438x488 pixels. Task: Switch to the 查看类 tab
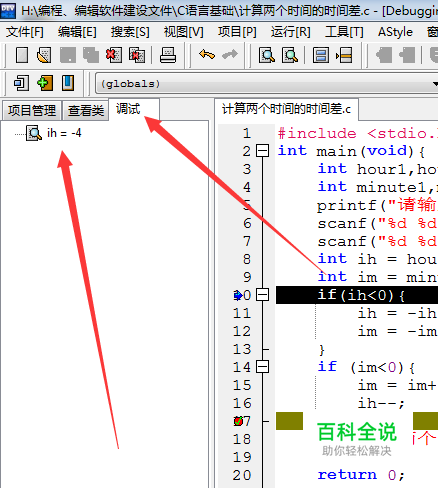86,110
